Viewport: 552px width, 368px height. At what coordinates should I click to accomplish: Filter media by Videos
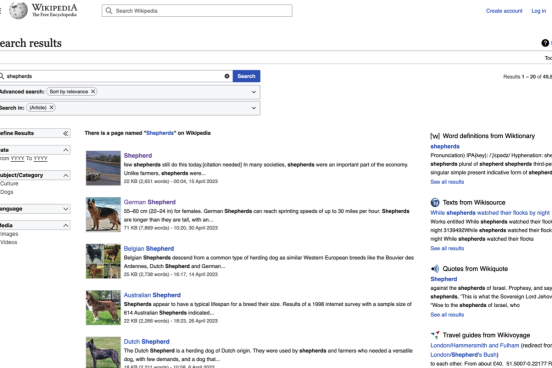pyautogui.click(x=9, y=242)
